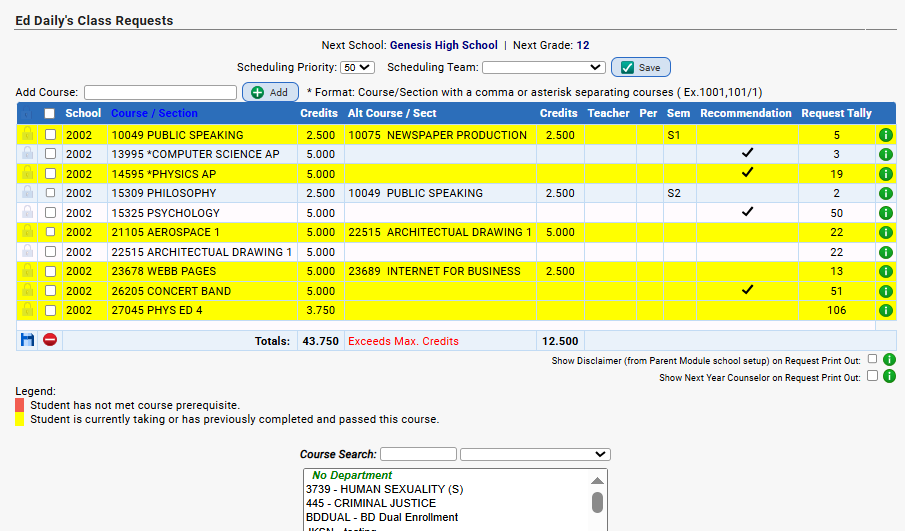Select BDDUAL - BD Dual Enrollment course
The height and width of the screenshot is (531, 905).
382,517
